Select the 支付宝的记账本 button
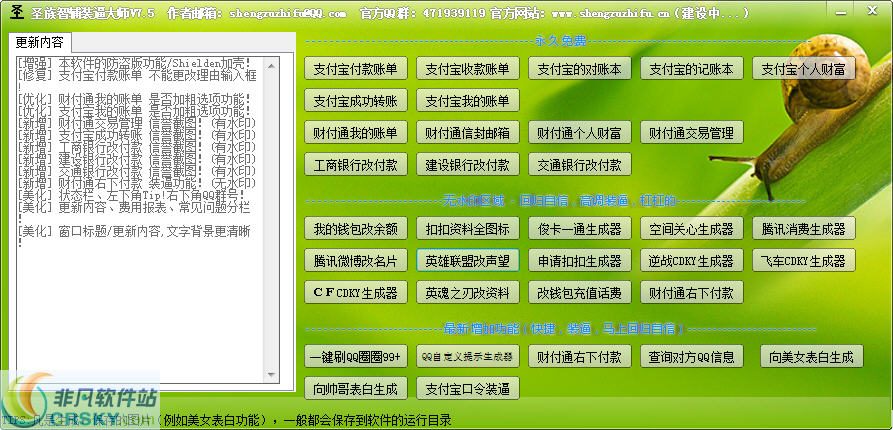The width and height of the screenshot is (893, 430). click(692, 69)
